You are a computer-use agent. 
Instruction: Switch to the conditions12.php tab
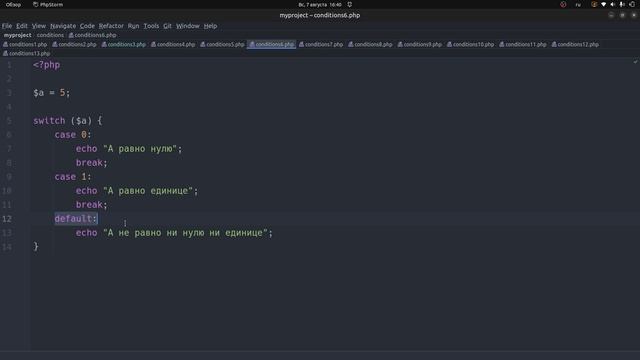[576, 44]
